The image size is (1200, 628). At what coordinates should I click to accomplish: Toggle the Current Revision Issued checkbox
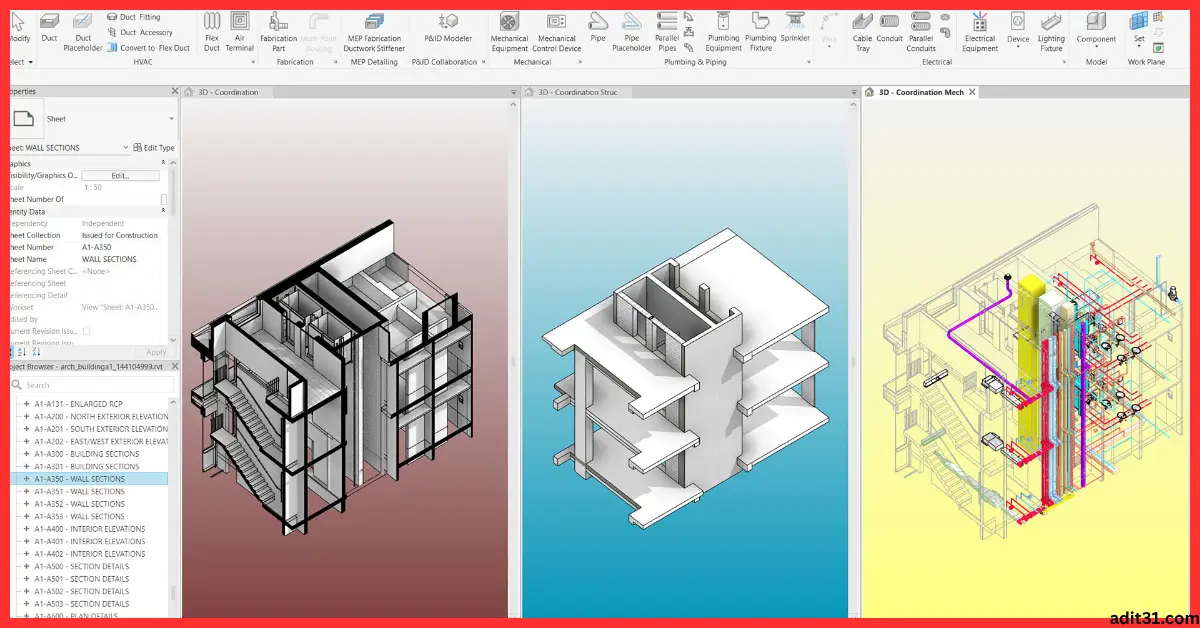click(86, 331)
